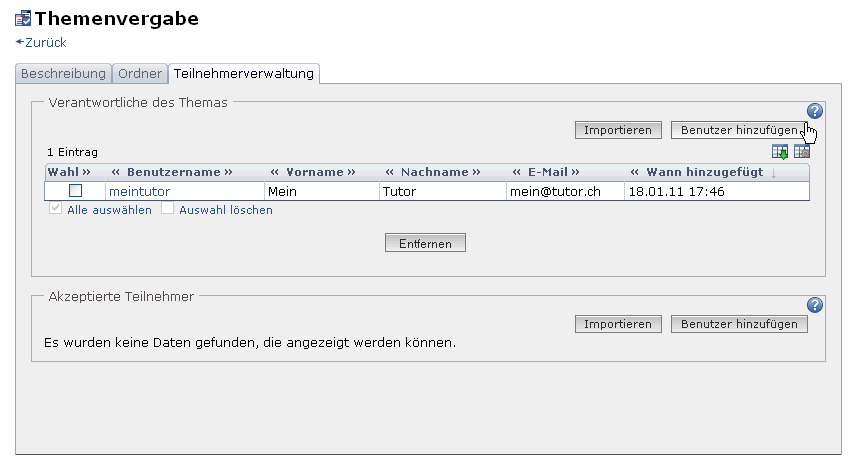Viewport: 856px width, 471px height.
Task: Switch to the Beschreibung tab
Action: [x=63, y=74]
